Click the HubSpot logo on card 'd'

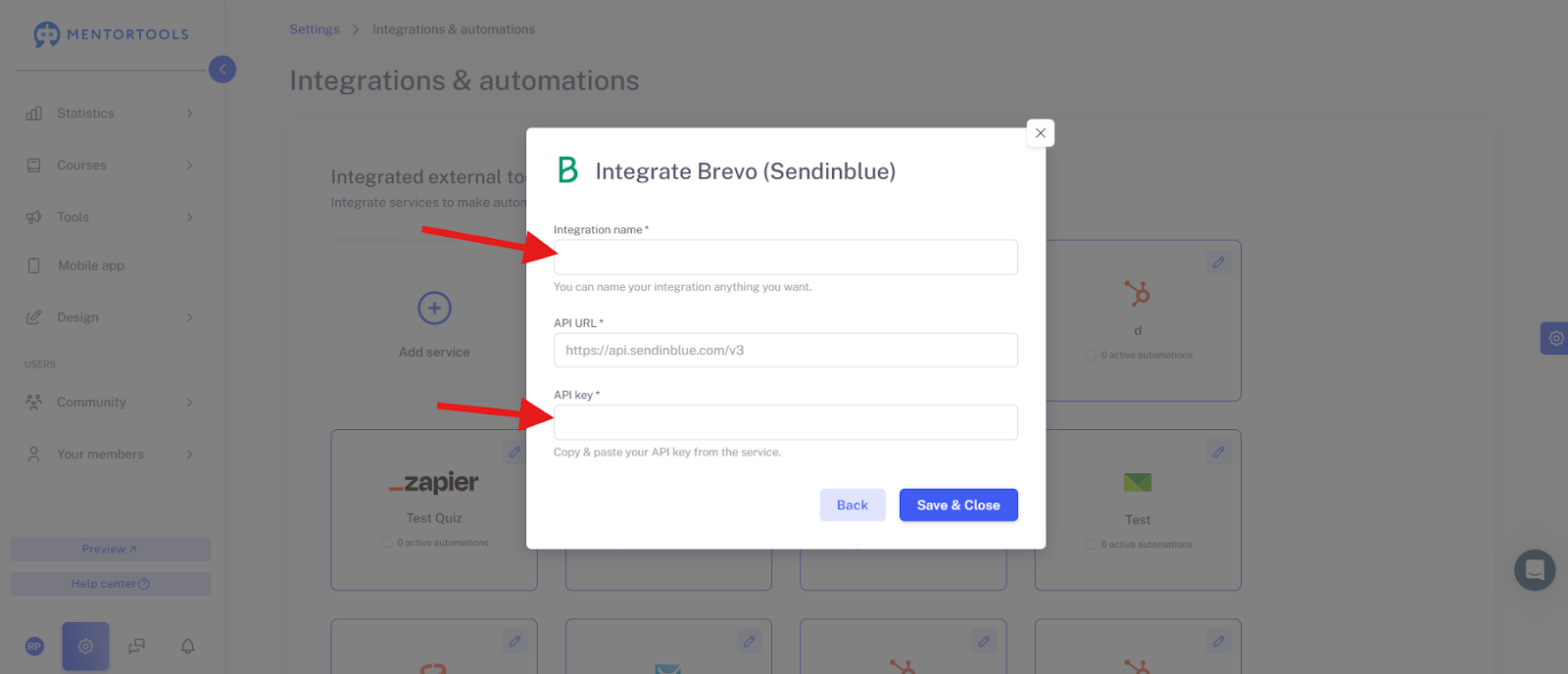point(1138,293)
